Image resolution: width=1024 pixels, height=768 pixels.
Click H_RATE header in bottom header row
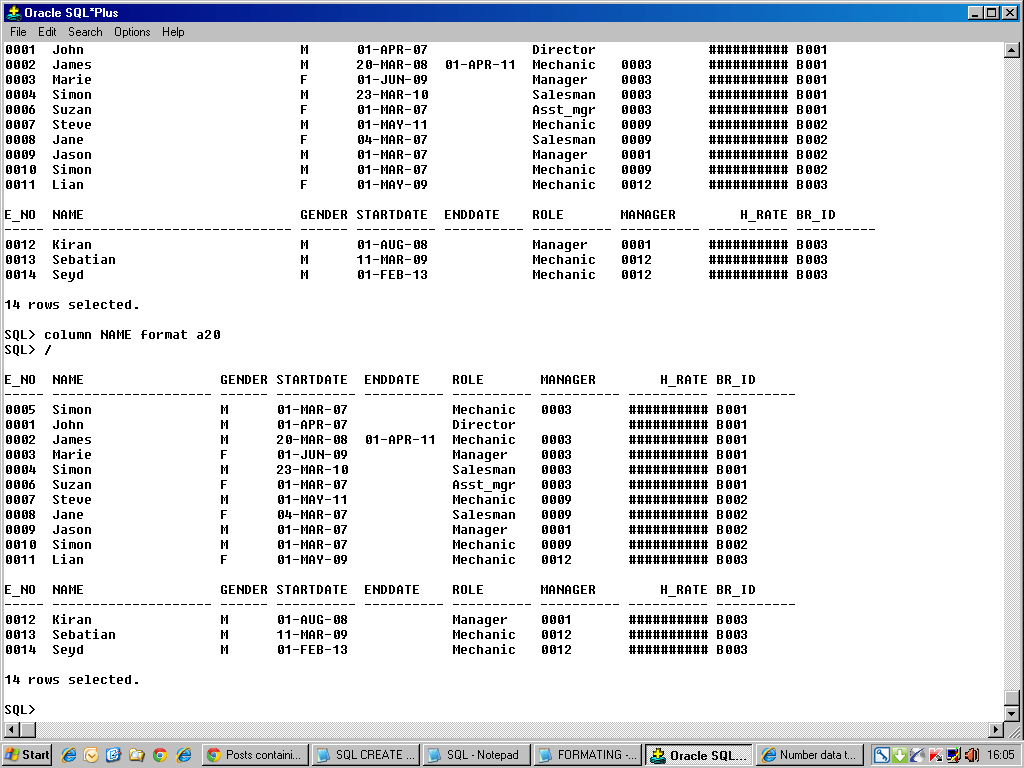(x=684, y=590)
